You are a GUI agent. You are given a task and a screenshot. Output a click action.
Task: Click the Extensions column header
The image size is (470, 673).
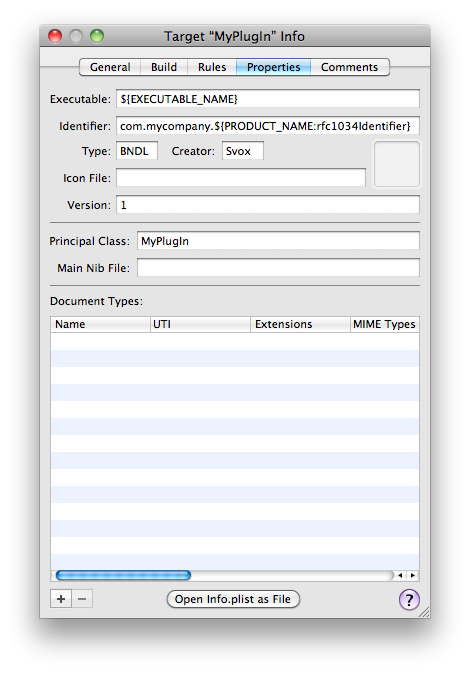(x=300, y=324)
